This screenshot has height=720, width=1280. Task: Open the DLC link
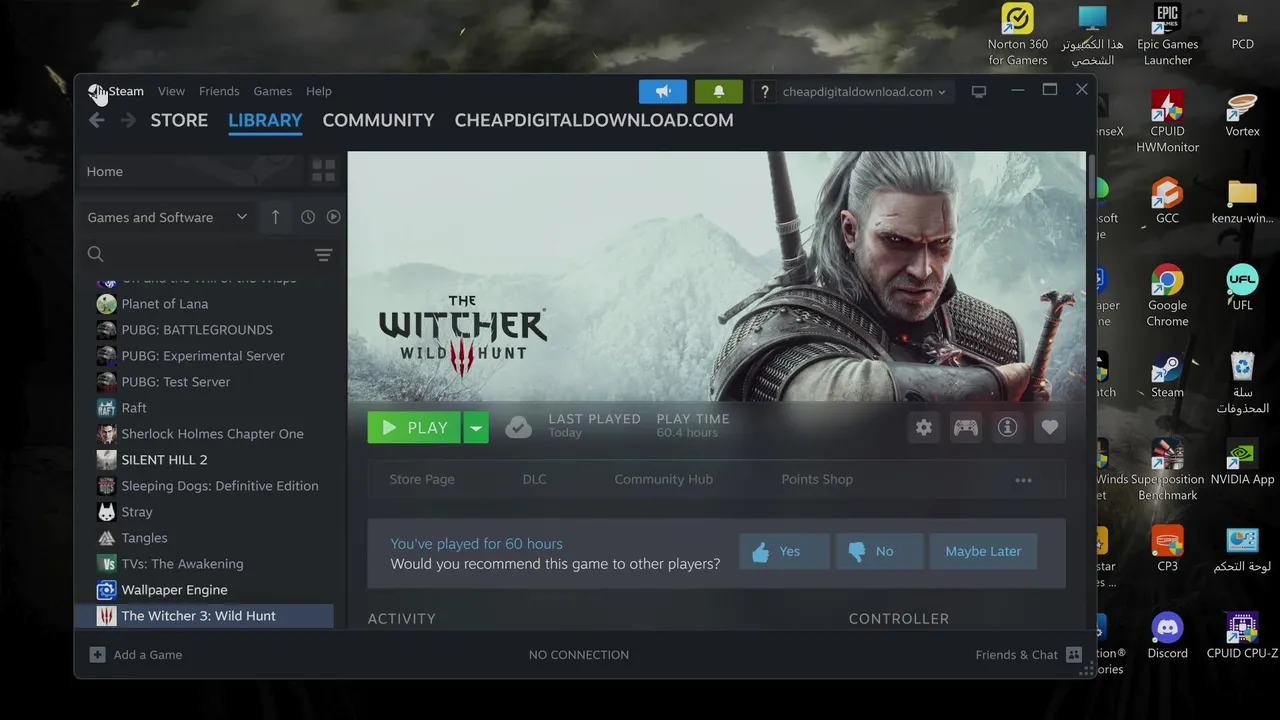pyautogui.click(x=534, y=479)
